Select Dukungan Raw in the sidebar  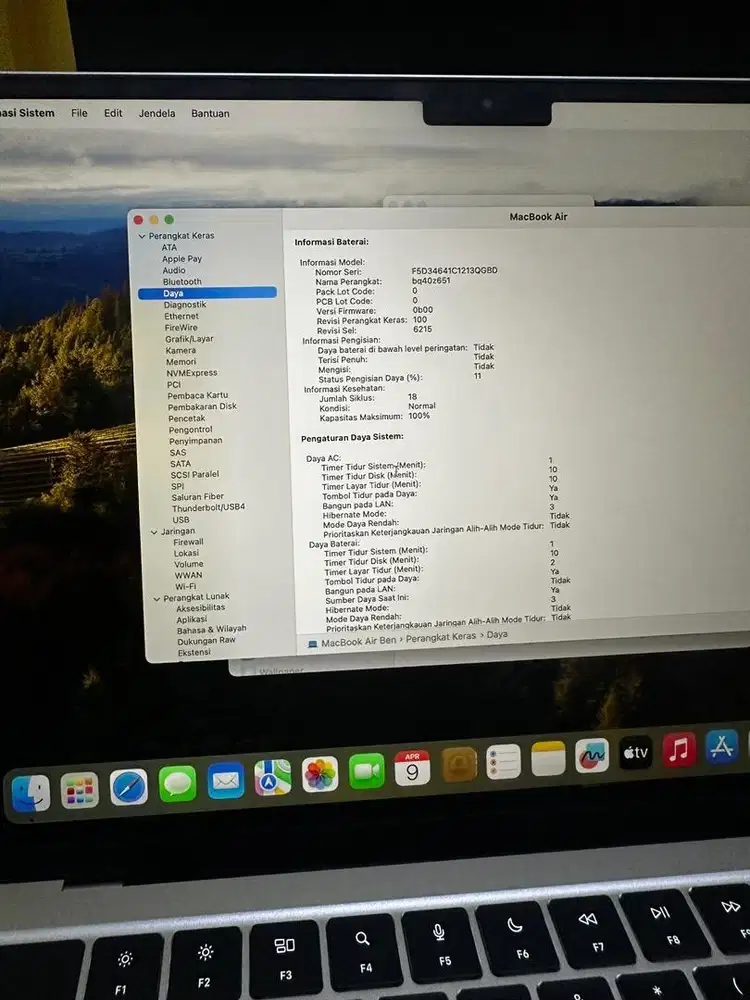point(206,640)
